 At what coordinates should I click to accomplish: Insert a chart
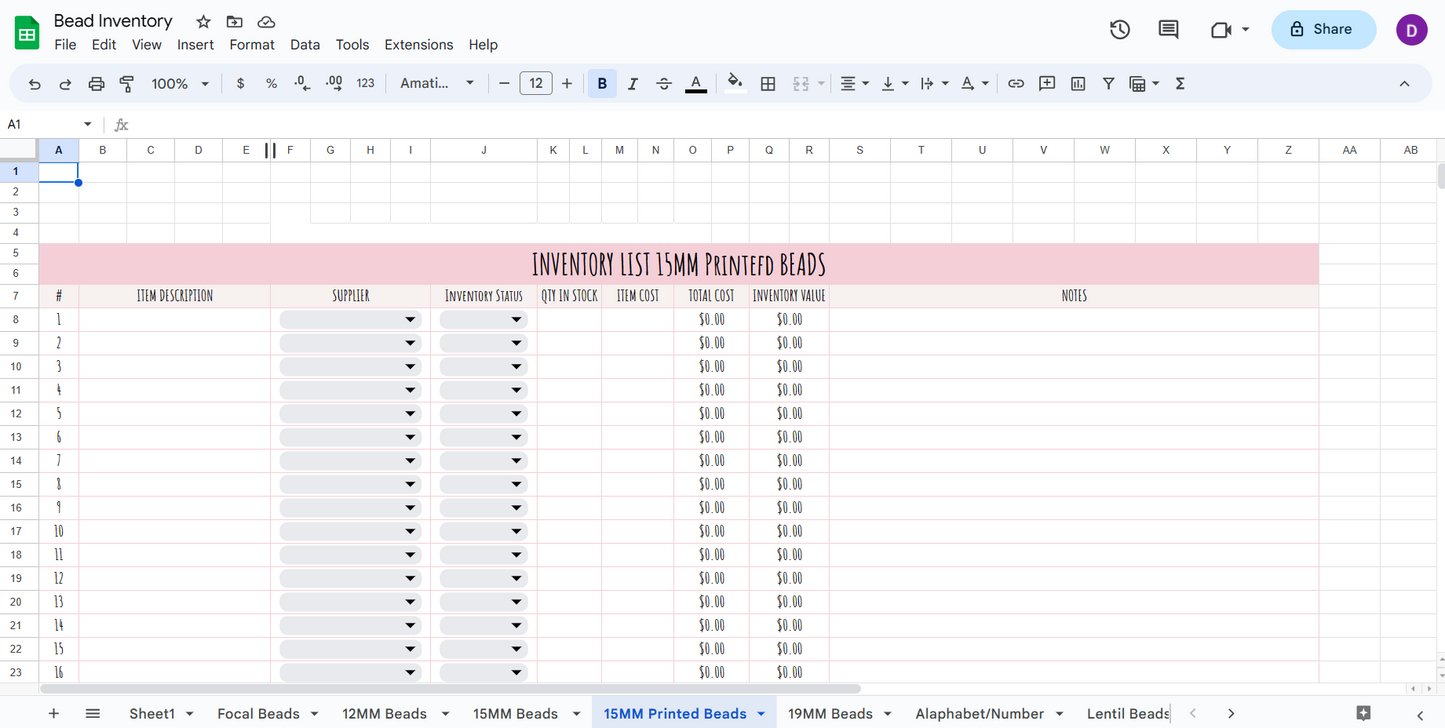click(x=1078, y=84)
